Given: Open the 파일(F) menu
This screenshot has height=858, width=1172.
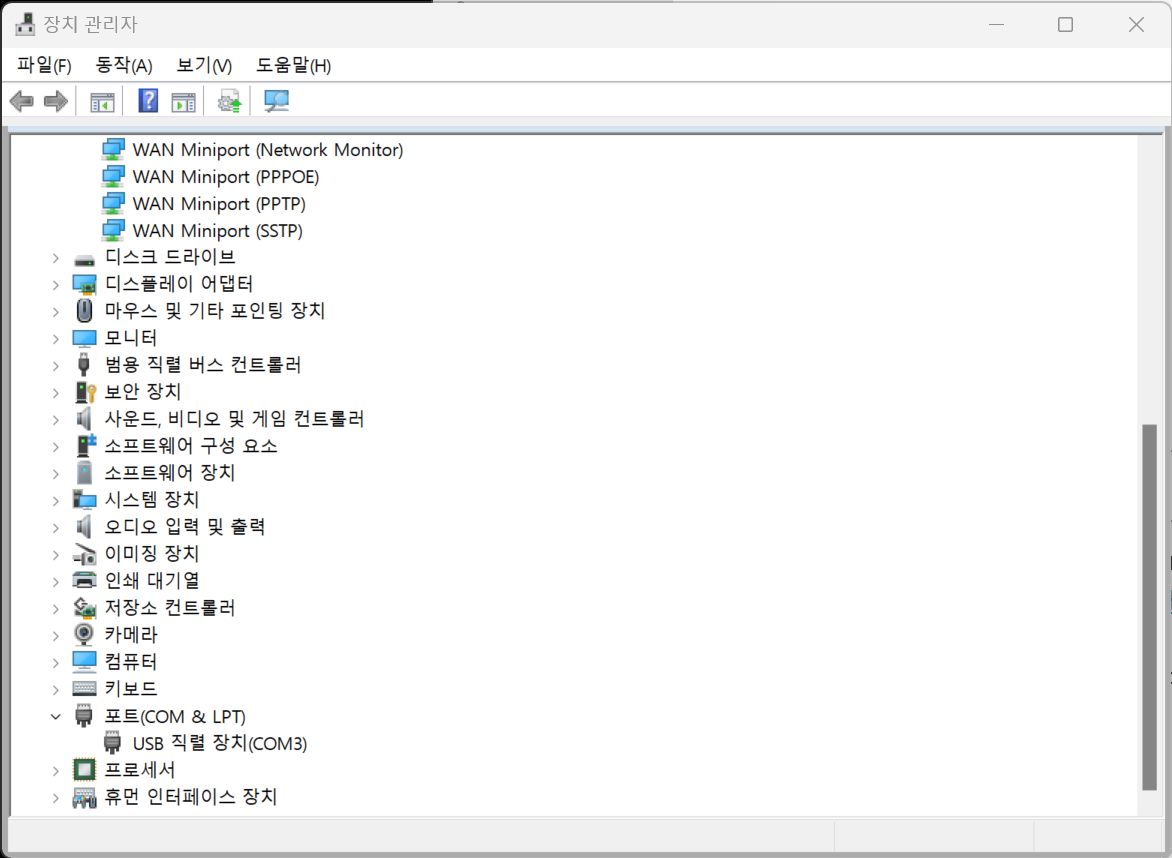Looking at the screenshot, I should 44,65.
